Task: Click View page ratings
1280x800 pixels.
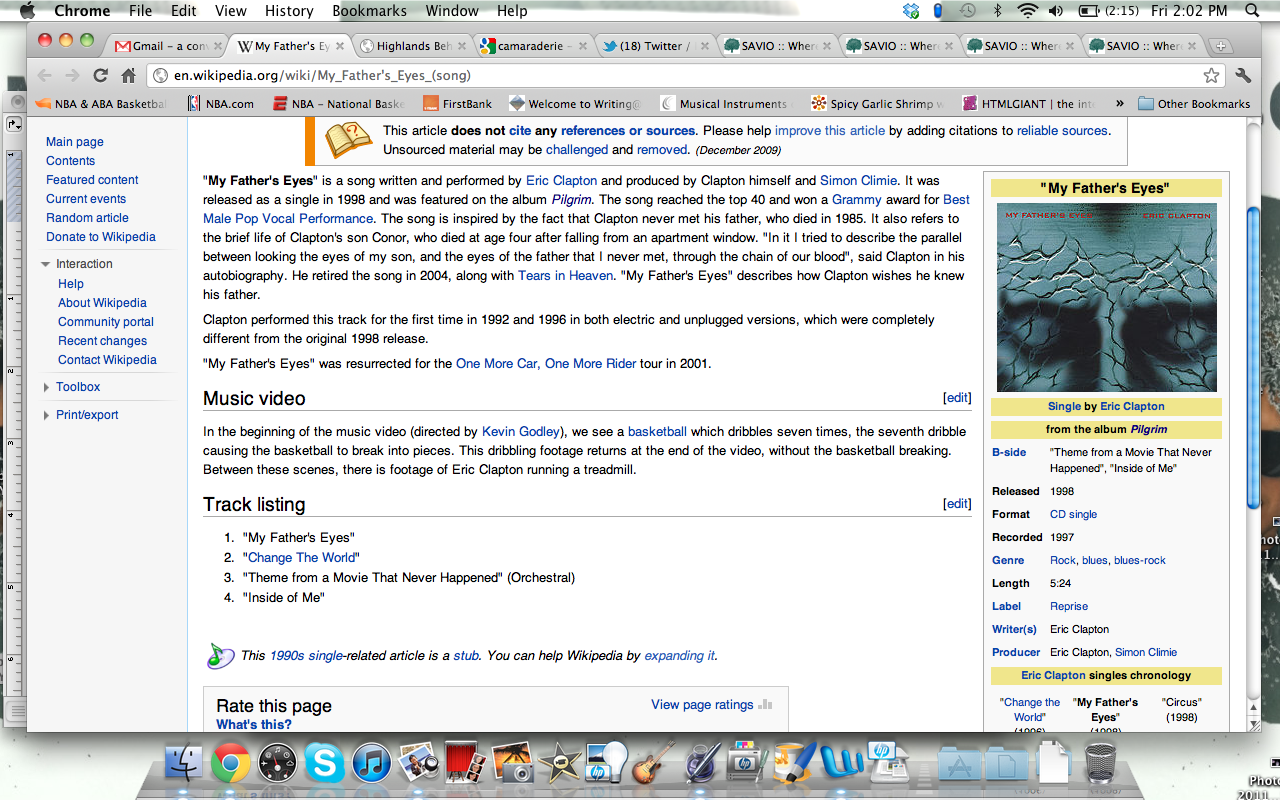Action: 702,705
